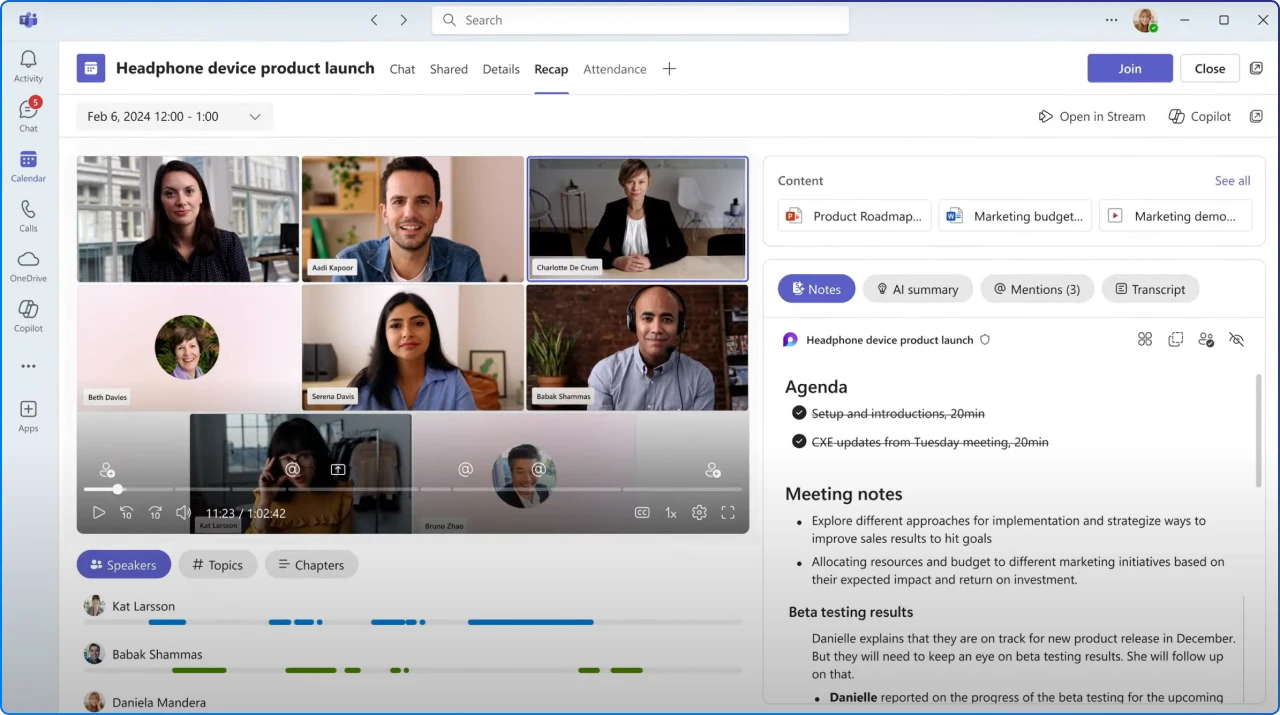Play the meeting recording

[99, 513]
